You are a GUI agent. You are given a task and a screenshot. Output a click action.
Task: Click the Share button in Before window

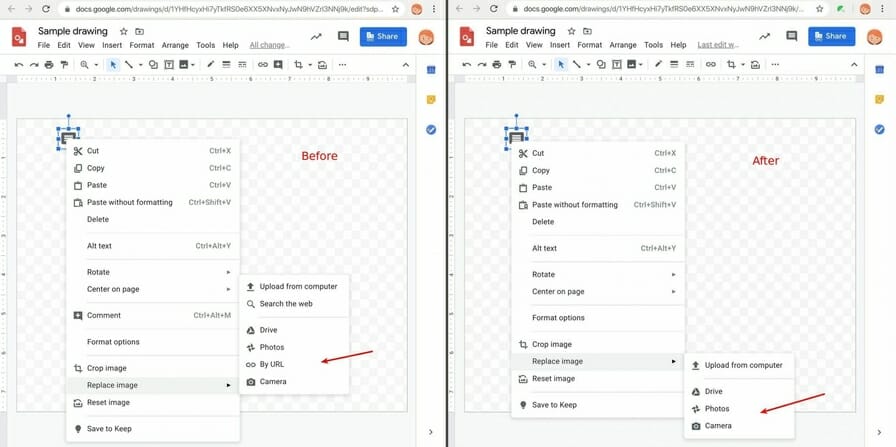[383, 37]
